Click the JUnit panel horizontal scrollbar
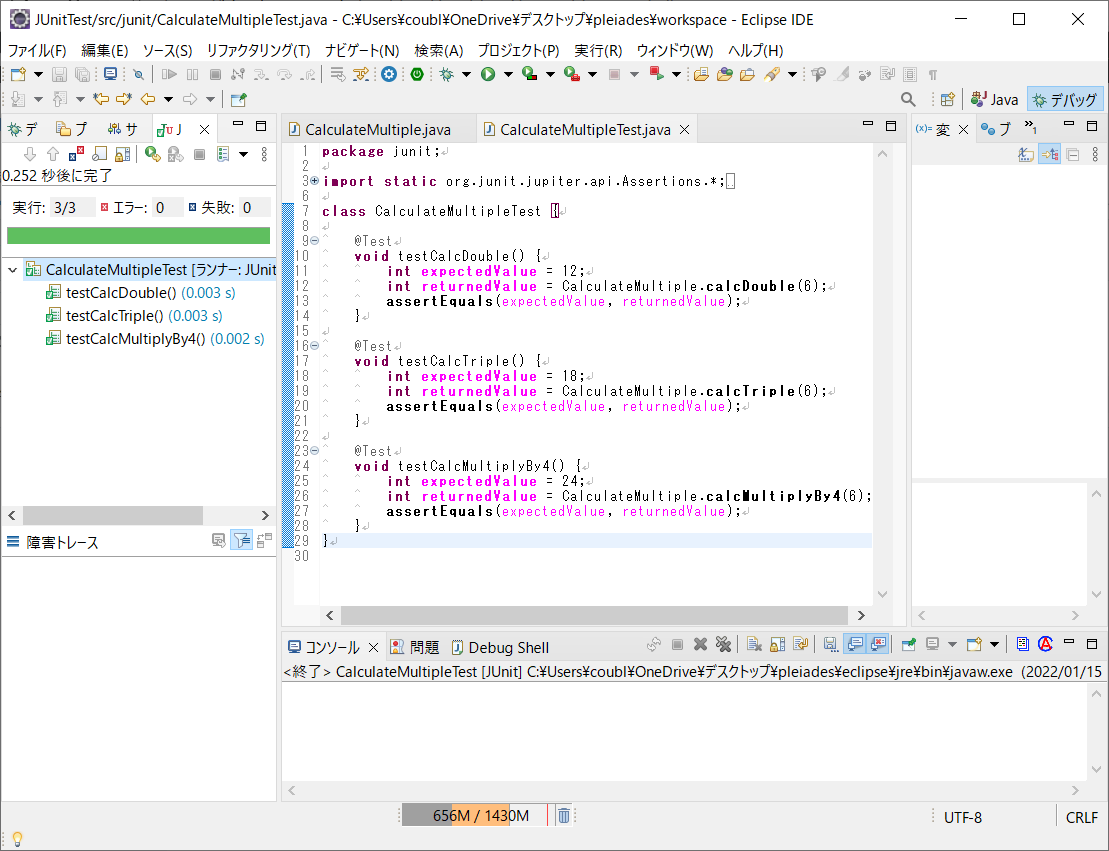The image size is (1109, 851). coord(113,515)
